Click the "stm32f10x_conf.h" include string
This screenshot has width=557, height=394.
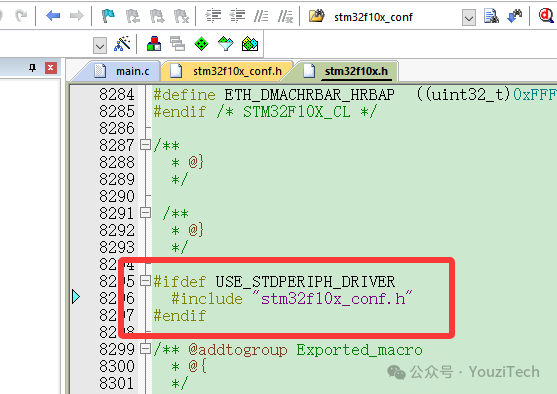click(333, 298)
